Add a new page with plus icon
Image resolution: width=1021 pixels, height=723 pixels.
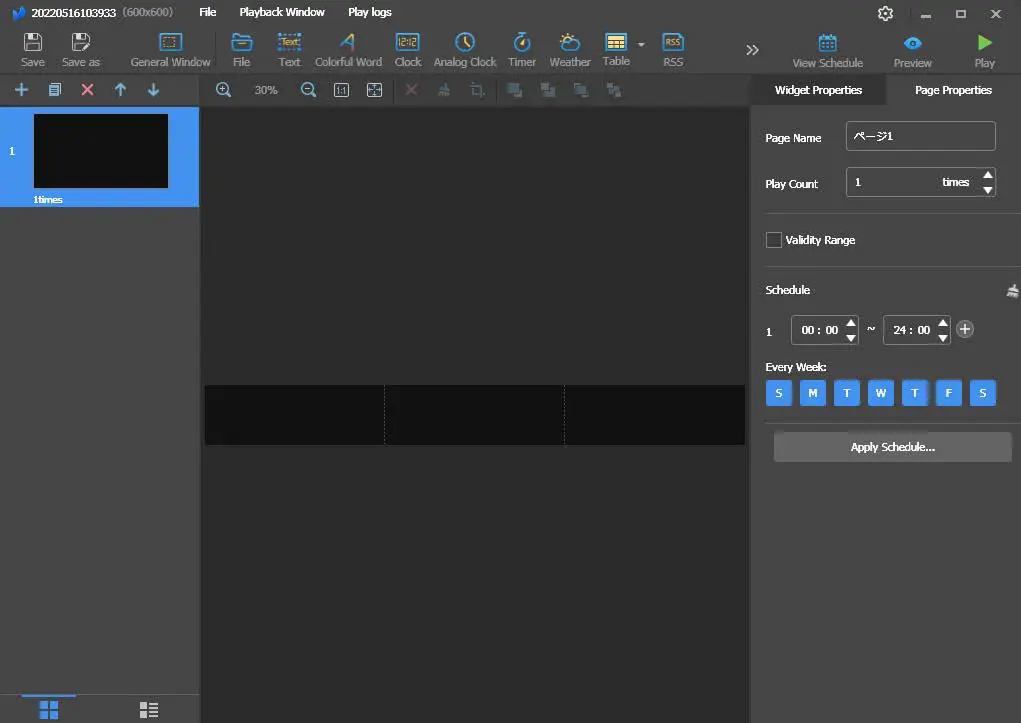pos(21,89)
